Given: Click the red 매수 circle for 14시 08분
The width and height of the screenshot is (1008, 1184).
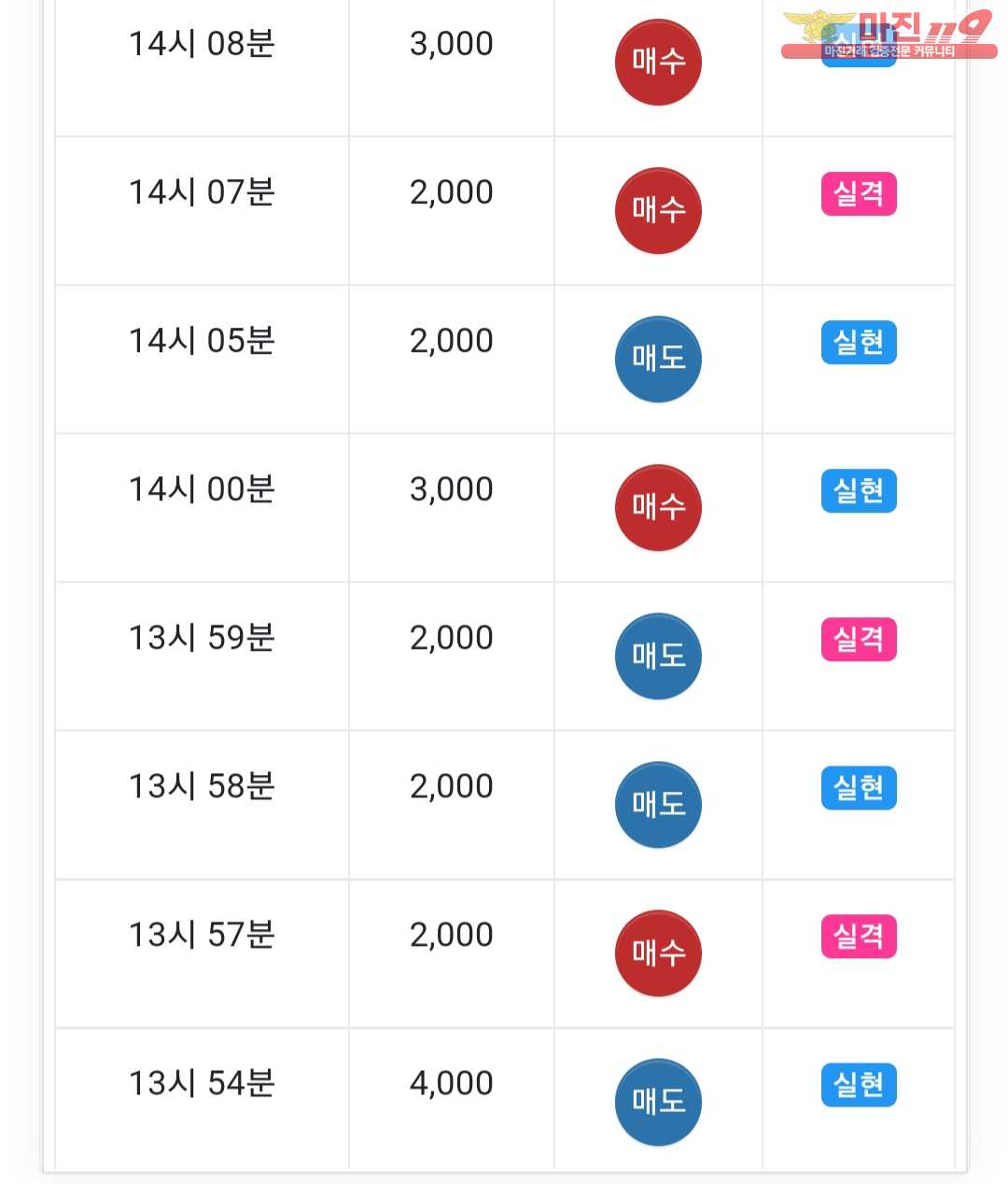Looking at the screenshot, I should [x=658, y=62].
